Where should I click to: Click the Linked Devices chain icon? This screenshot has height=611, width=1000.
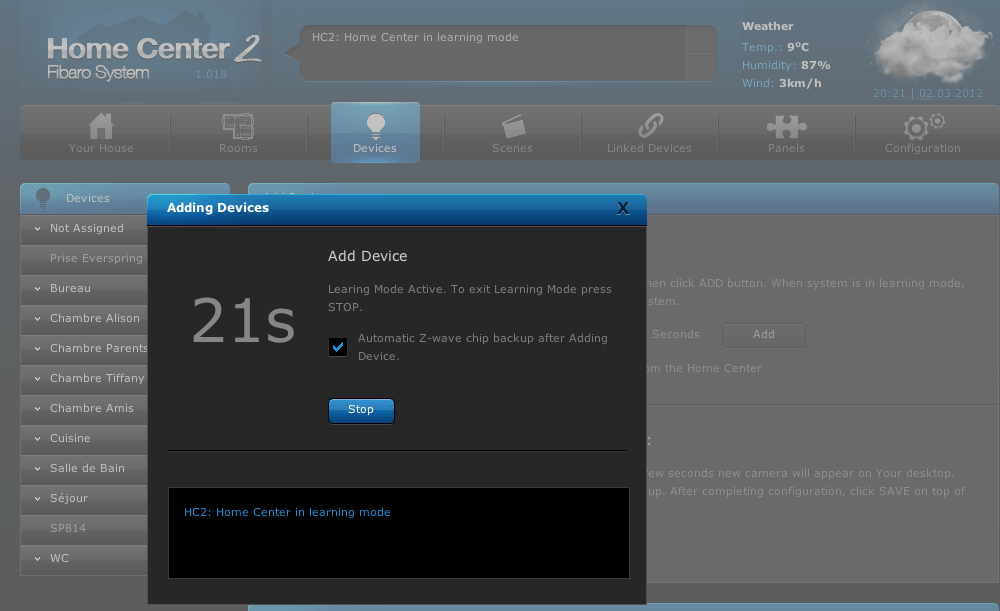coord(650,126)
